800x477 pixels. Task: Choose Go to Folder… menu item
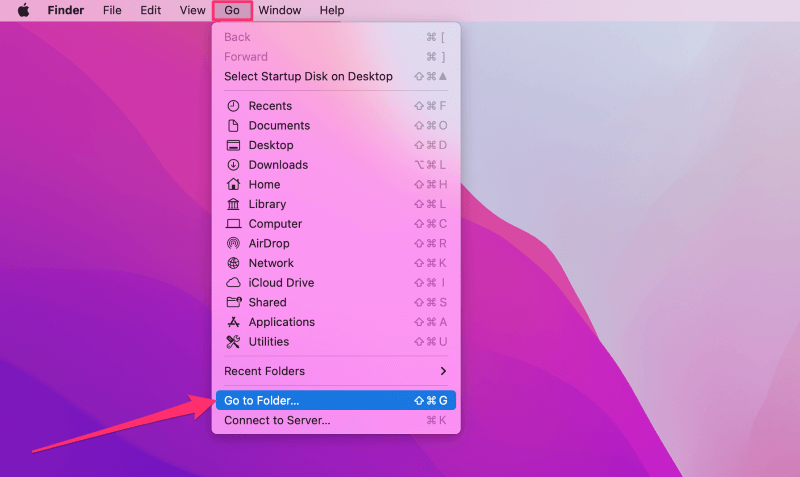coord(336,400)
